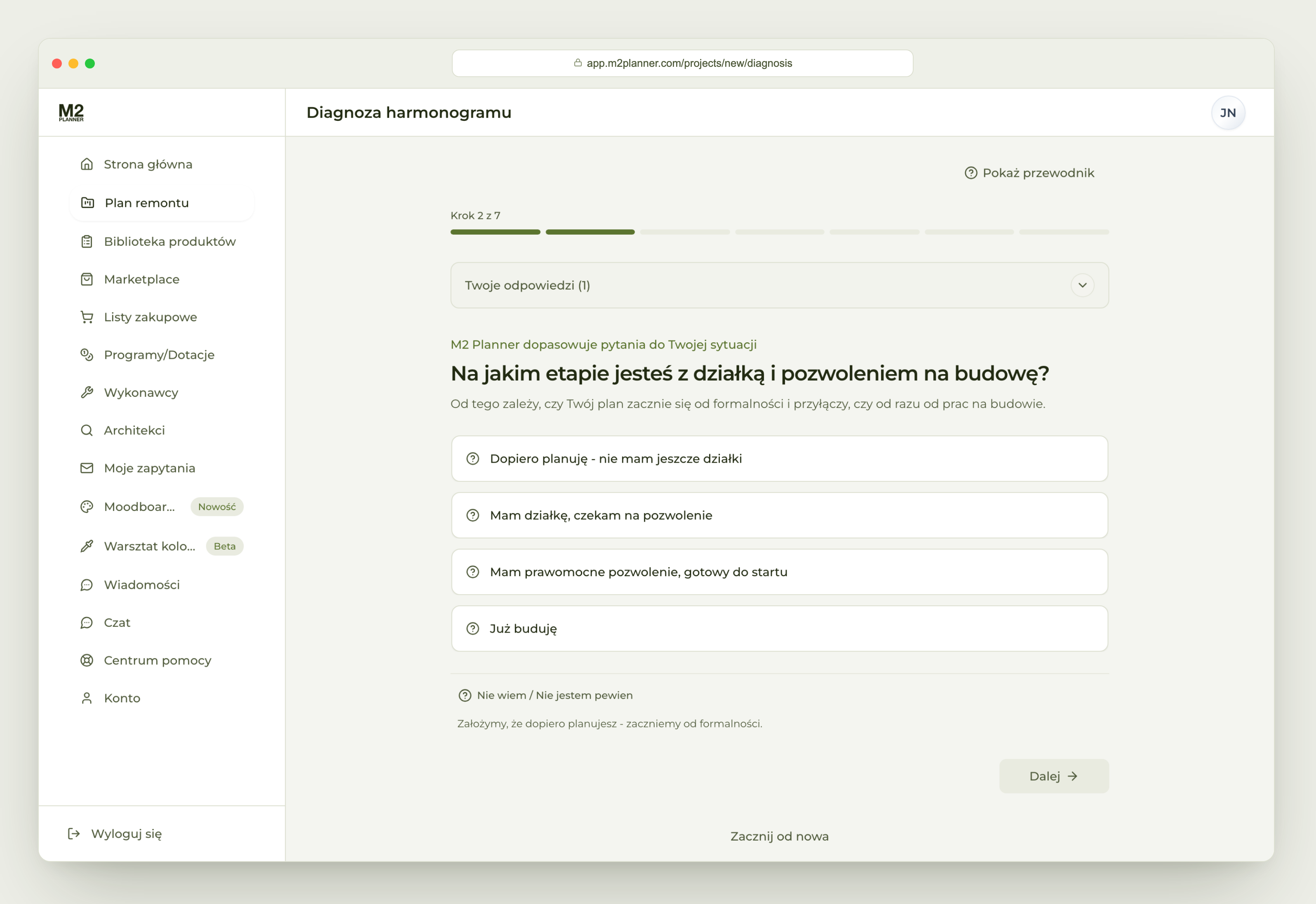Click third progress bar segment
This screenshot has height=904, width=1316.
(x=685, y=232)
